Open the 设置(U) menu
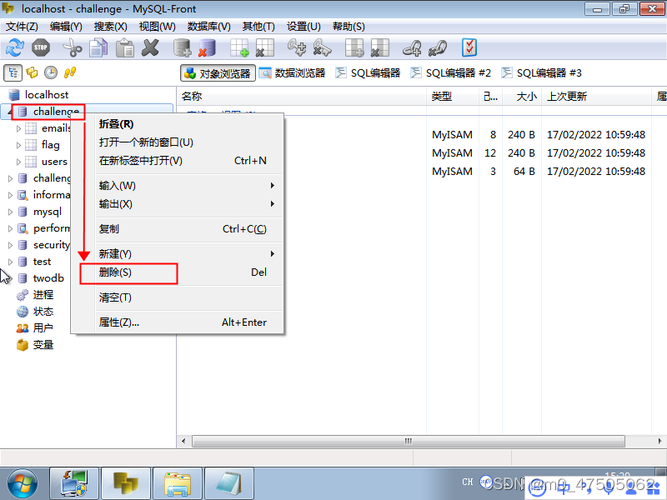Image resolution: width=667 pixels, height=500 pixels. tap(303, 27)
